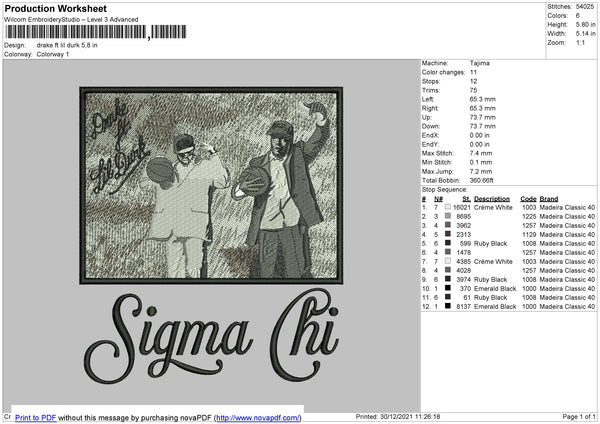The width and height of the screenshot is (600, 424).
Task: Click the Trims value 75
Action: (473, 90)
